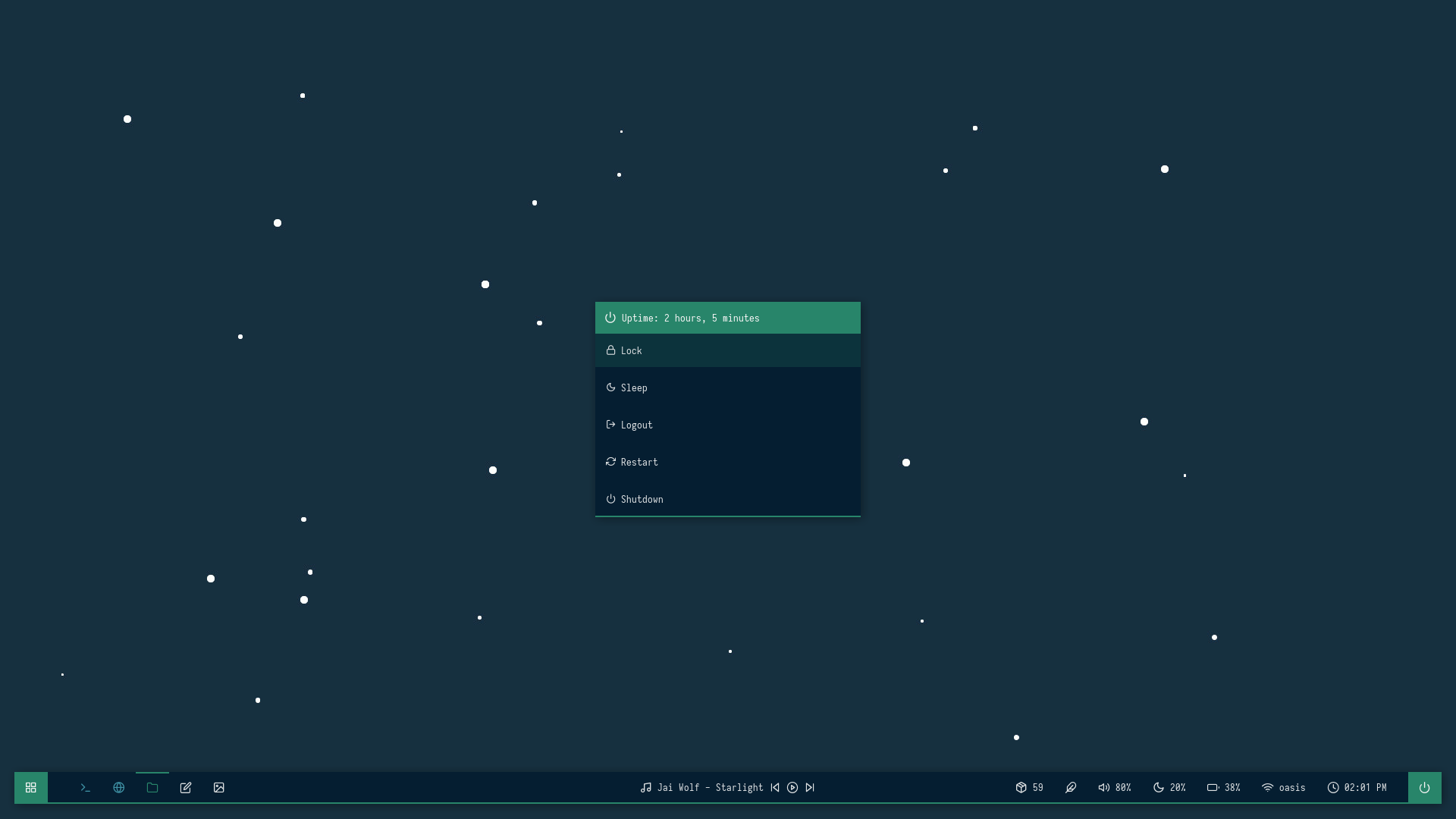The height and width of the screenshot is (819, 1456).
Task: Open the file manager folder icon
Action: tap(152, 787)
